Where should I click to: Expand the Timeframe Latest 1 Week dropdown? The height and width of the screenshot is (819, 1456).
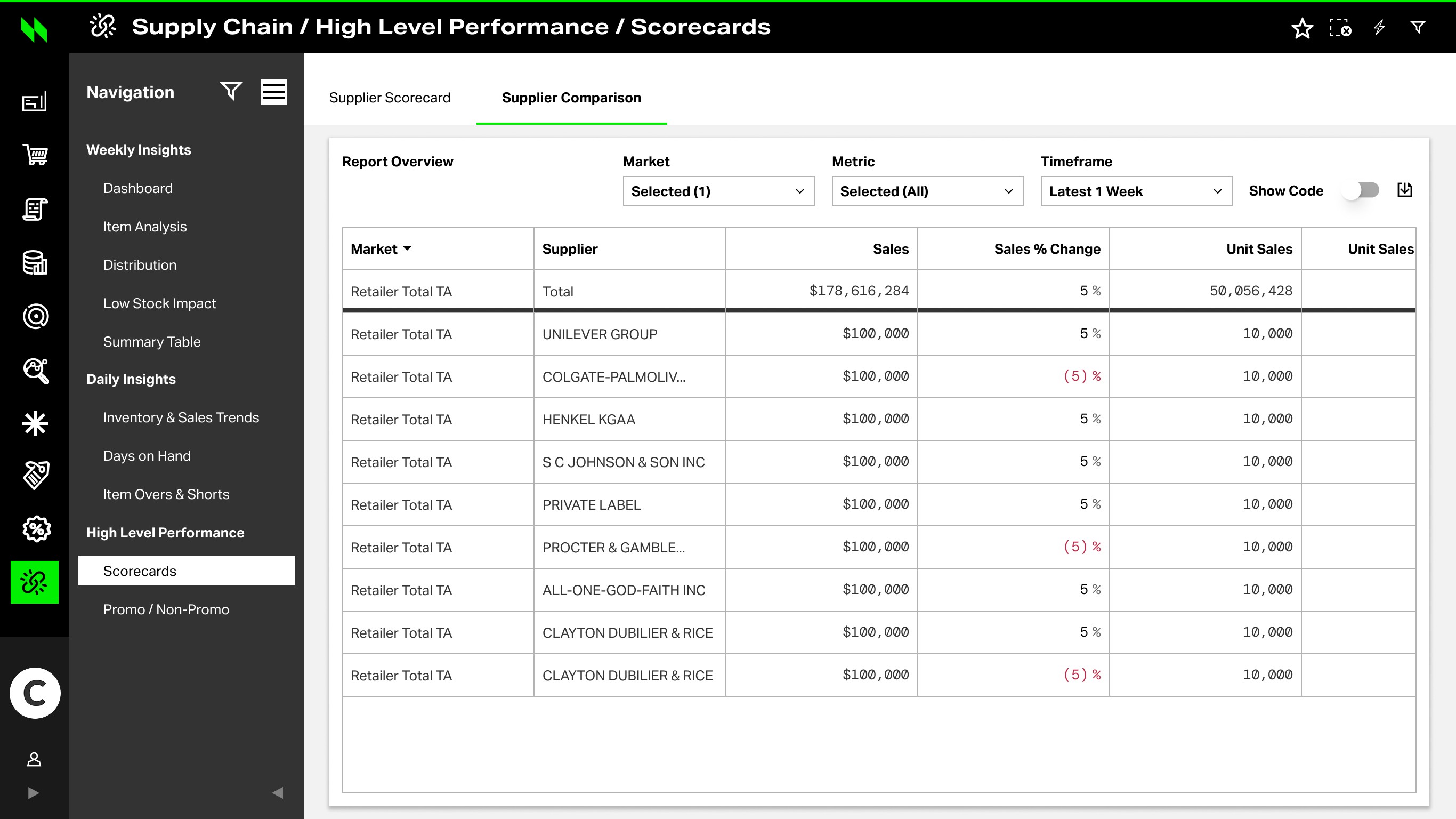point(1136,191)
